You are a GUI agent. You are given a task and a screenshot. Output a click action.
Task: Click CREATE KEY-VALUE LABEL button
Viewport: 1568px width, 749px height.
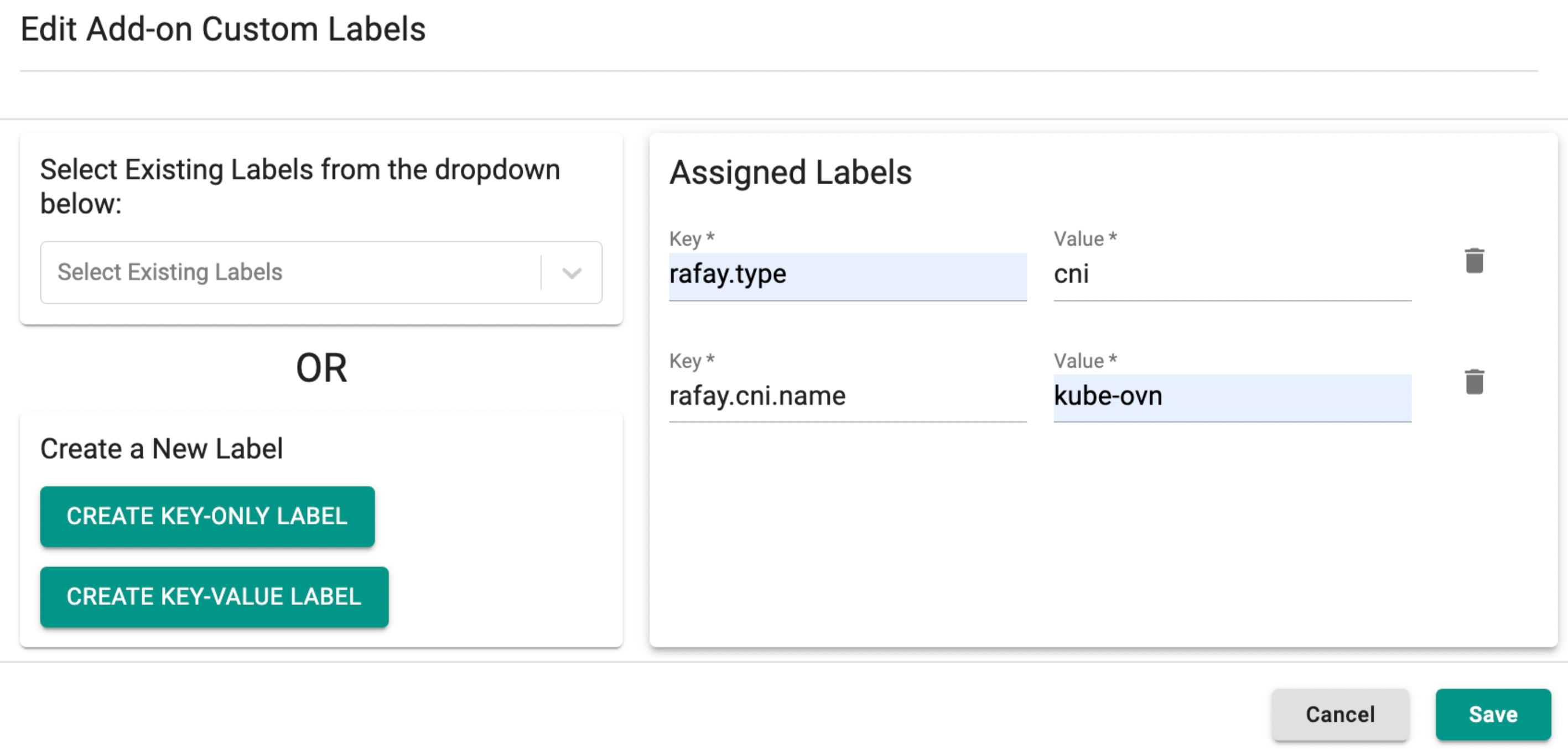(213, 596)
